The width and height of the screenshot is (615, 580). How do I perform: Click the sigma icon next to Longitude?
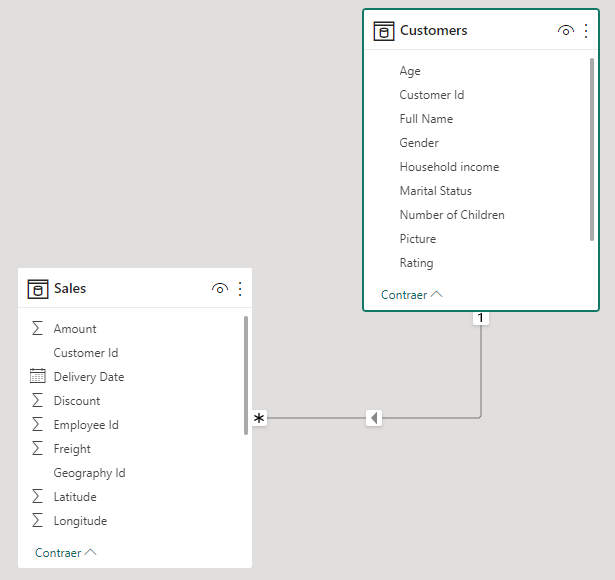(x=38, y=521)
